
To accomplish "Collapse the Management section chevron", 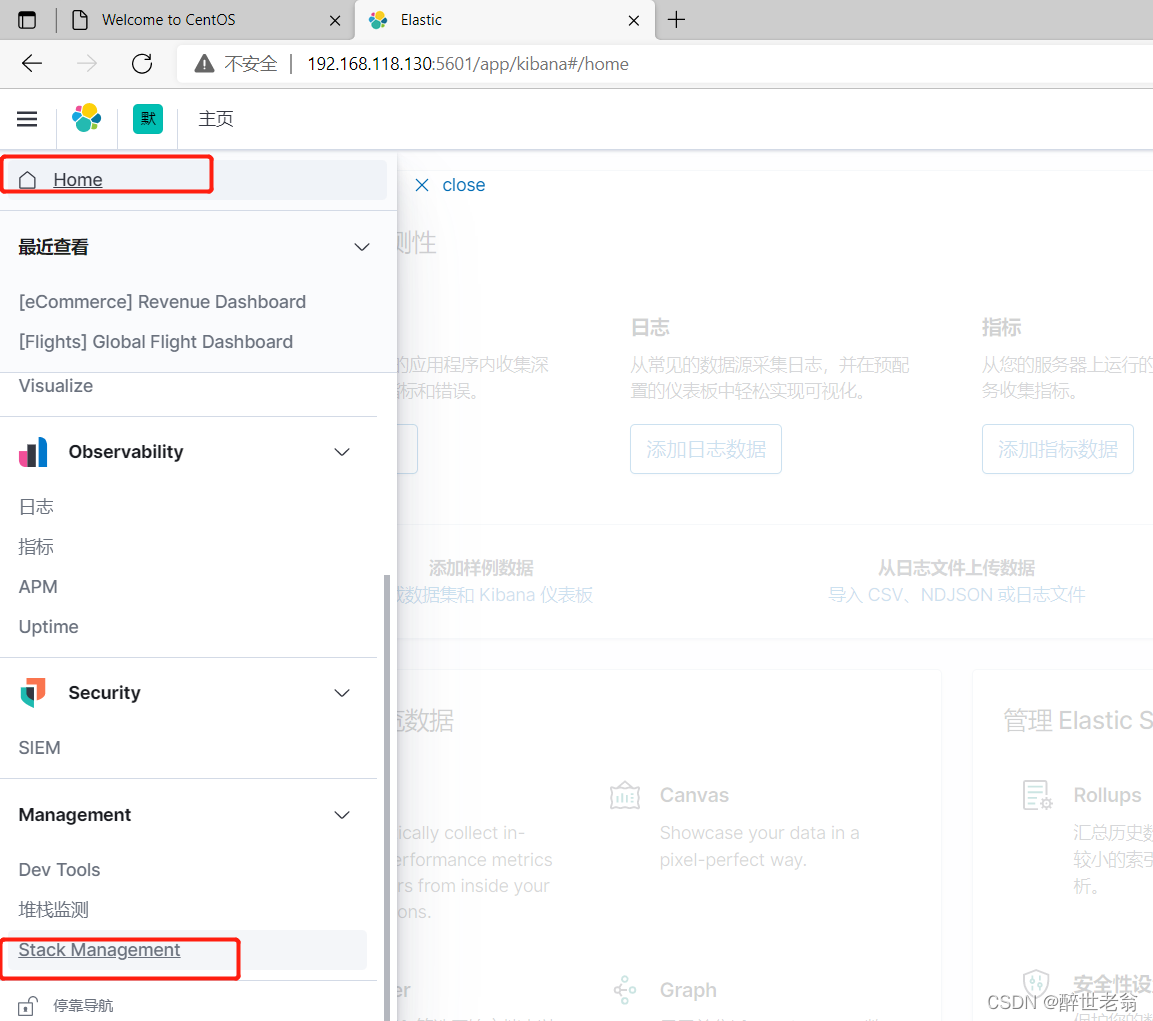I will click(342, 815).
